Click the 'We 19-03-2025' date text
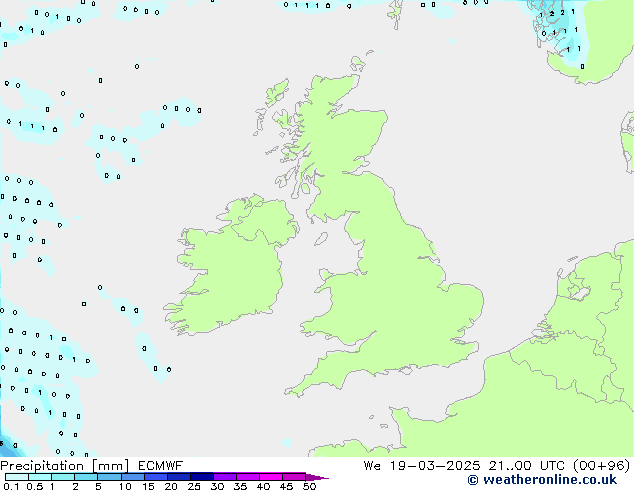Screen dimensions: 634x490 tap(422, 466)
